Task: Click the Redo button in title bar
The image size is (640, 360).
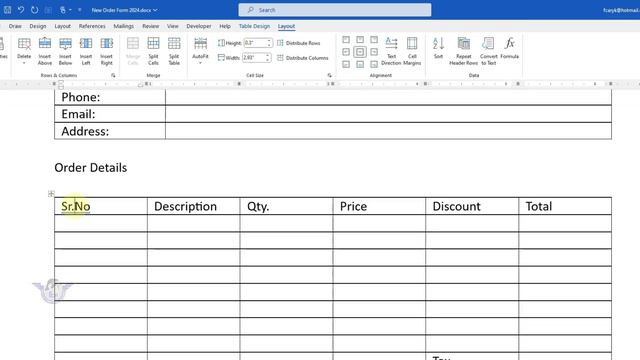Action: click(35, 9)
